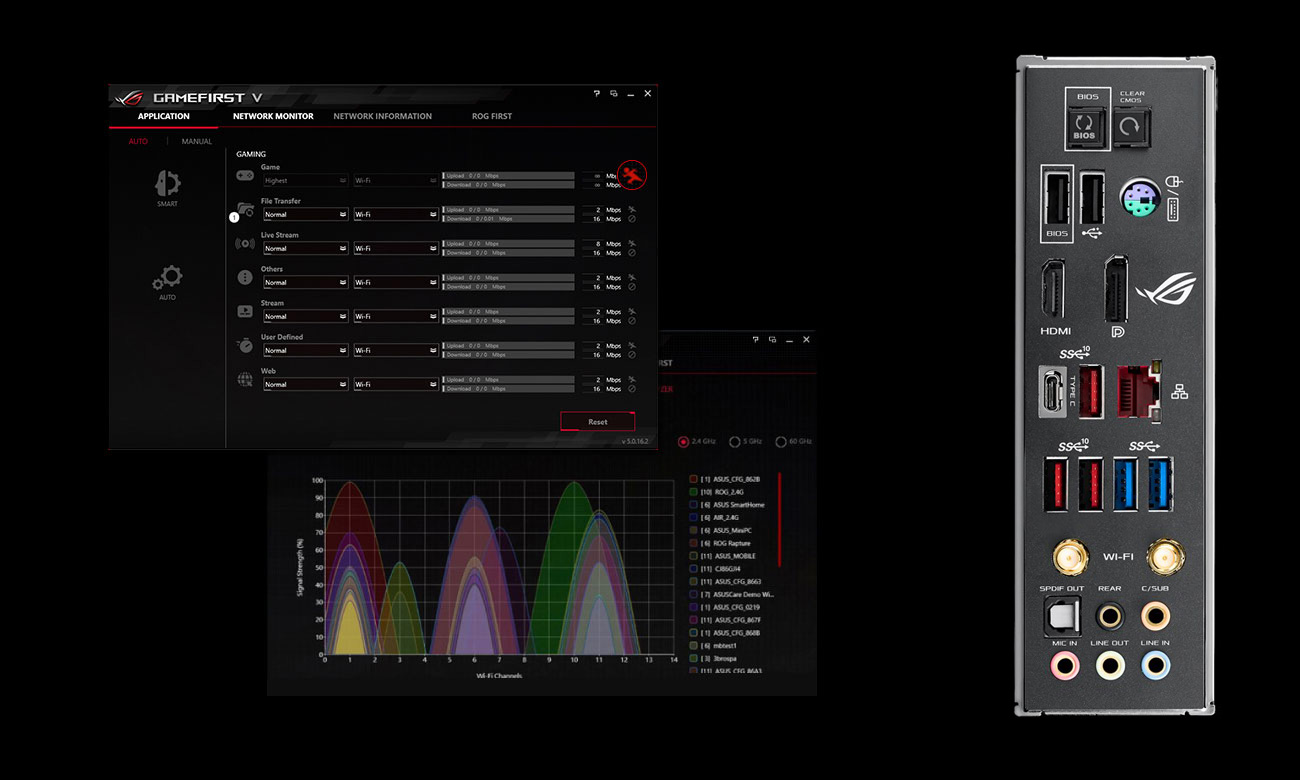Click the block icon for Stream

pos(632,321)
